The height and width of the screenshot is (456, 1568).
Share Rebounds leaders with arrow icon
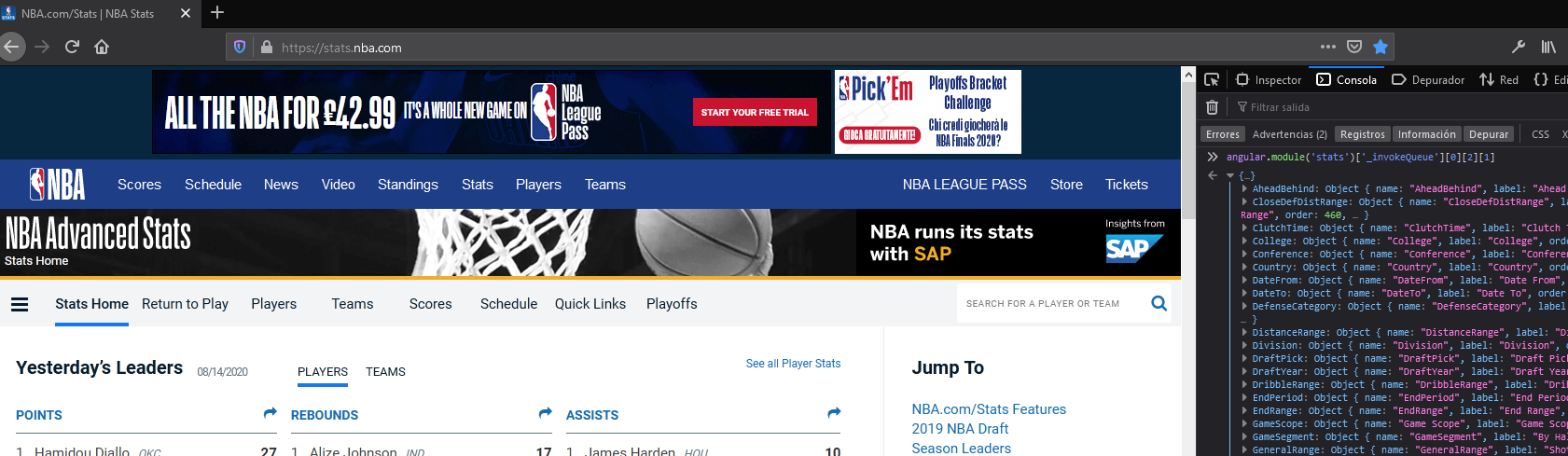545,413
